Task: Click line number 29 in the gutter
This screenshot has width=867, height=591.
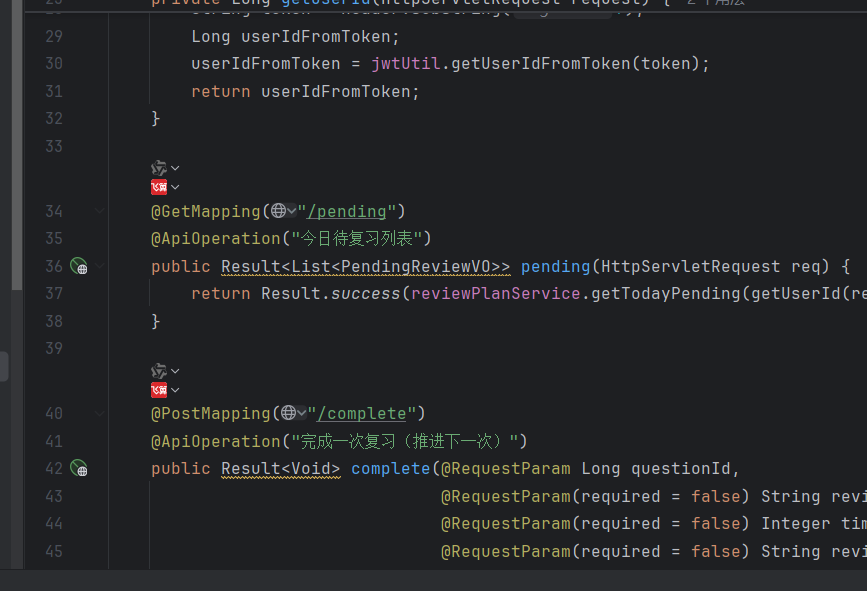Action: [x=54, y=36]
